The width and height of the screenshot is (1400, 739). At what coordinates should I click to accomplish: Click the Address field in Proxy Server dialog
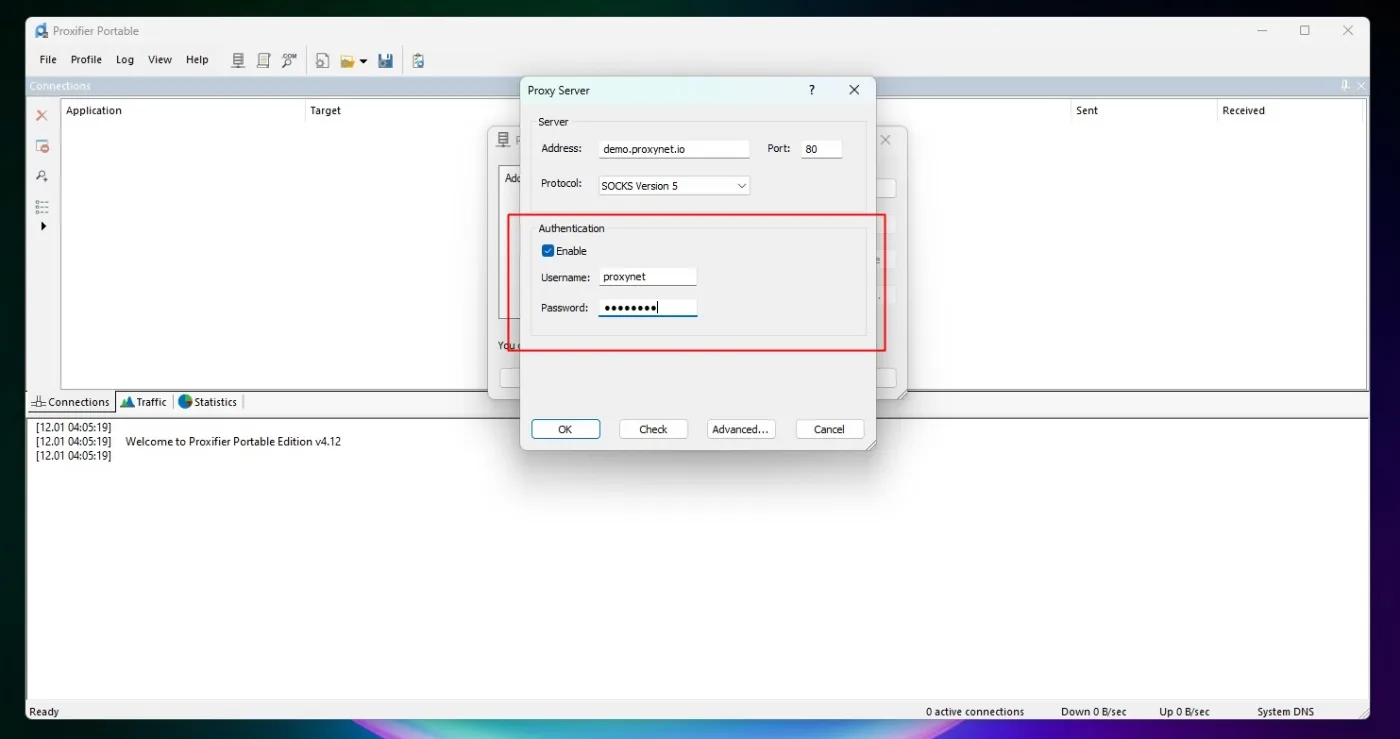(674, 149)
